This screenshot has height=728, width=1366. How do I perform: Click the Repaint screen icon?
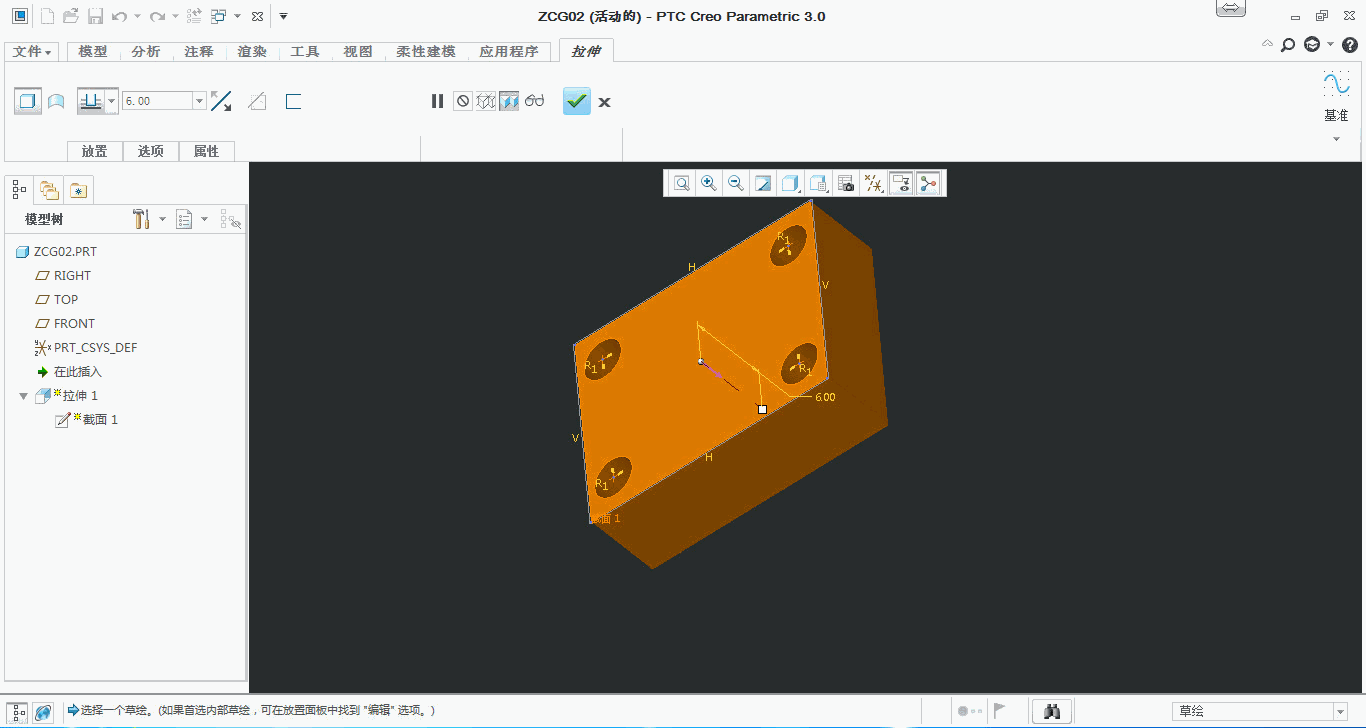[763, 183]
